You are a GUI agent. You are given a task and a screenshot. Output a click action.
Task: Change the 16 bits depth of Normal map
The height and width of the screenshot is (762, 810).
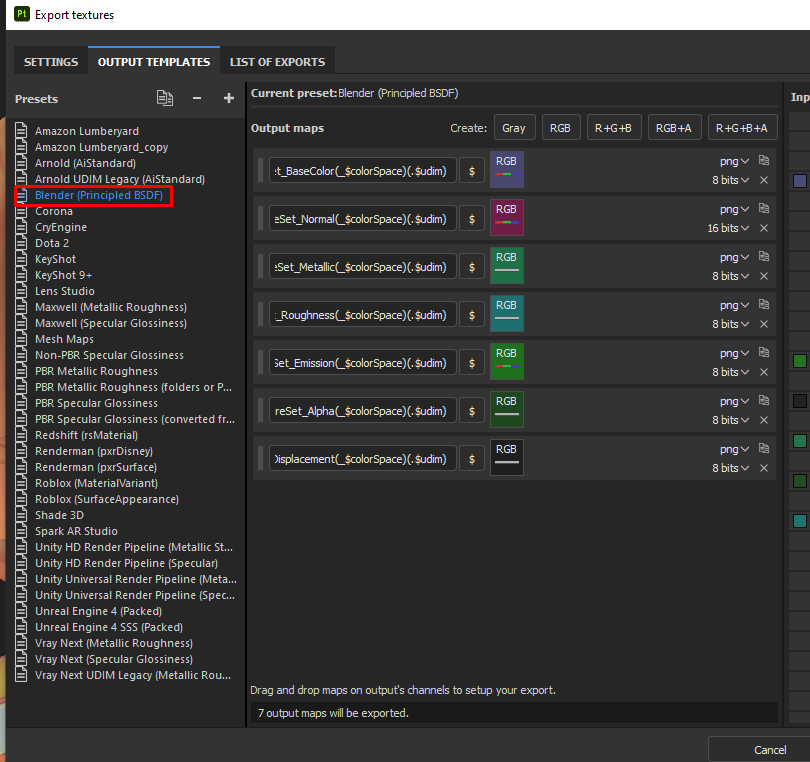(x=728, y=228)
